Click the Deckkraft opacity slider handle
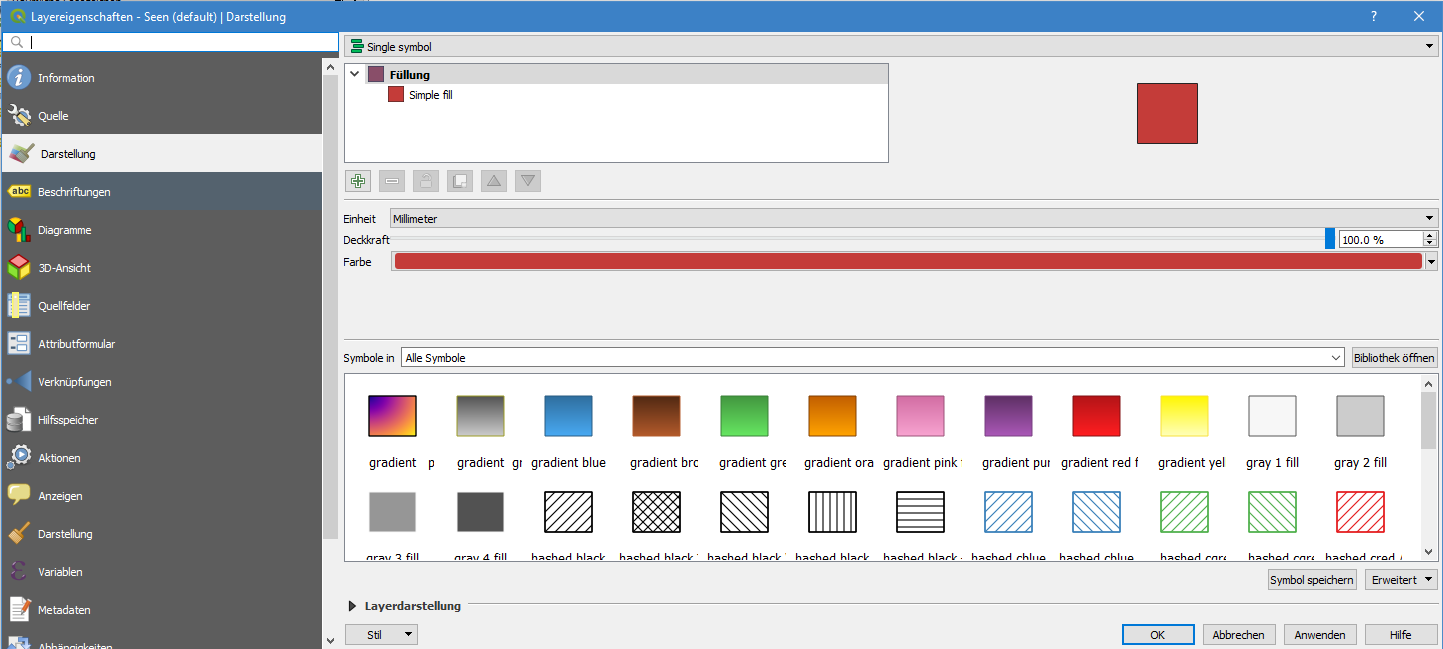 [x=1329, y=239]
